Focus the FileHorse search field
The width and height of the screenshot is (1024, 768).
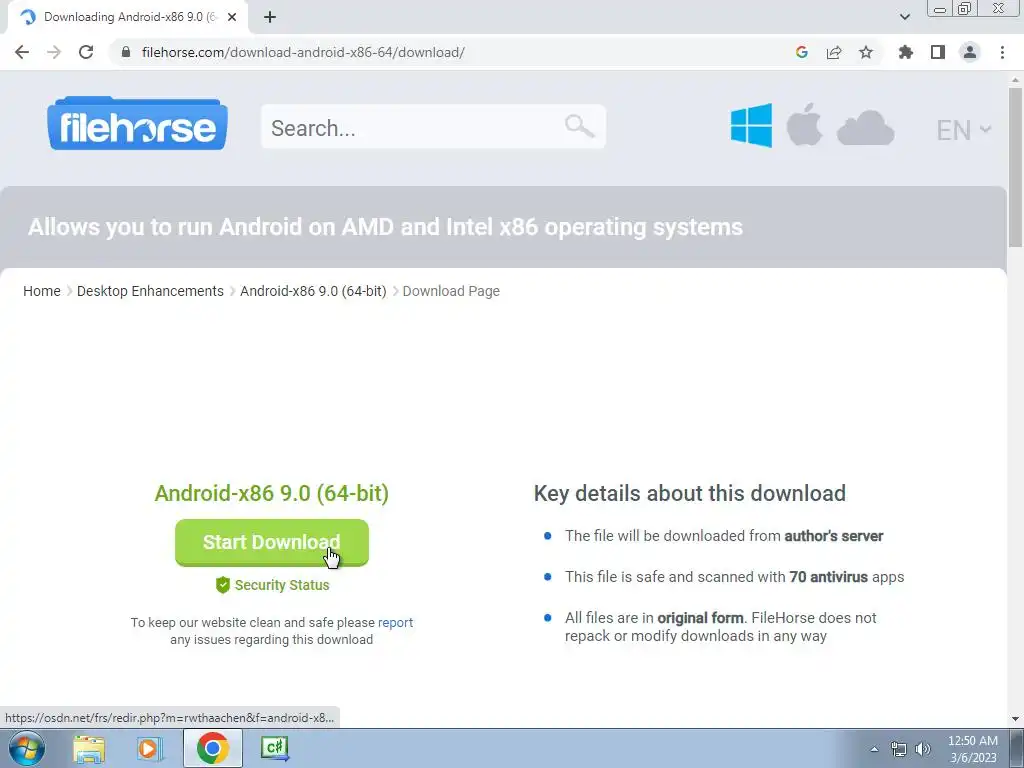click(434, 127)
